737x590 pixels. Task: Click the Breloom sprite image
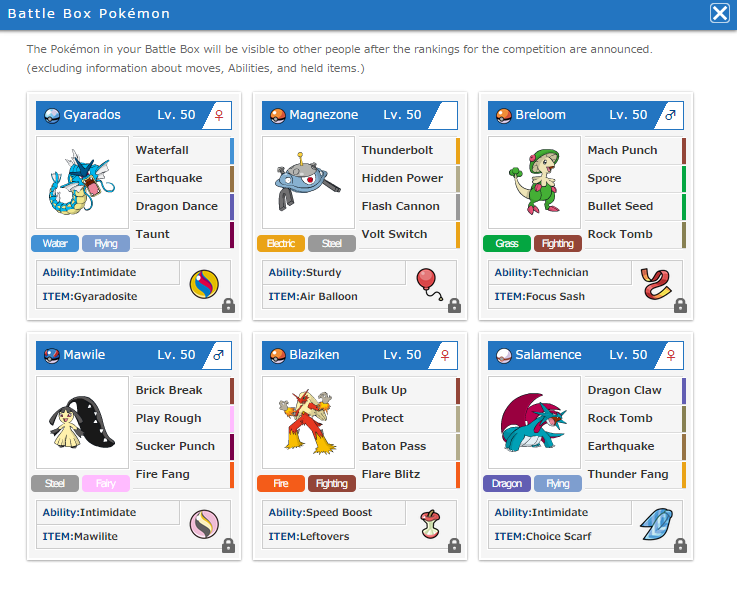coord(534,182)
